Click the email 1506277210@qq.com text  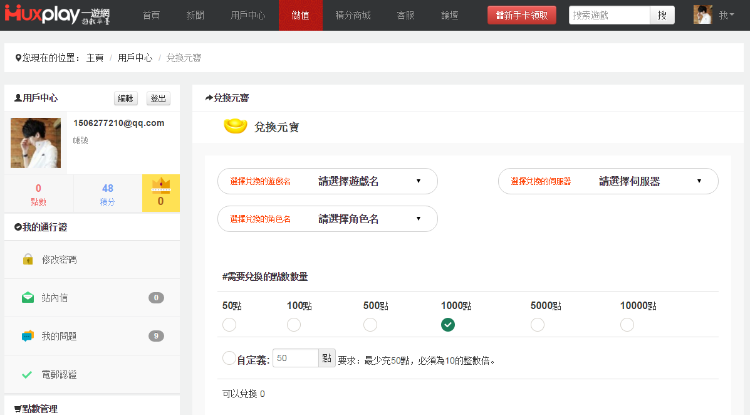click(x=119, y=123)
